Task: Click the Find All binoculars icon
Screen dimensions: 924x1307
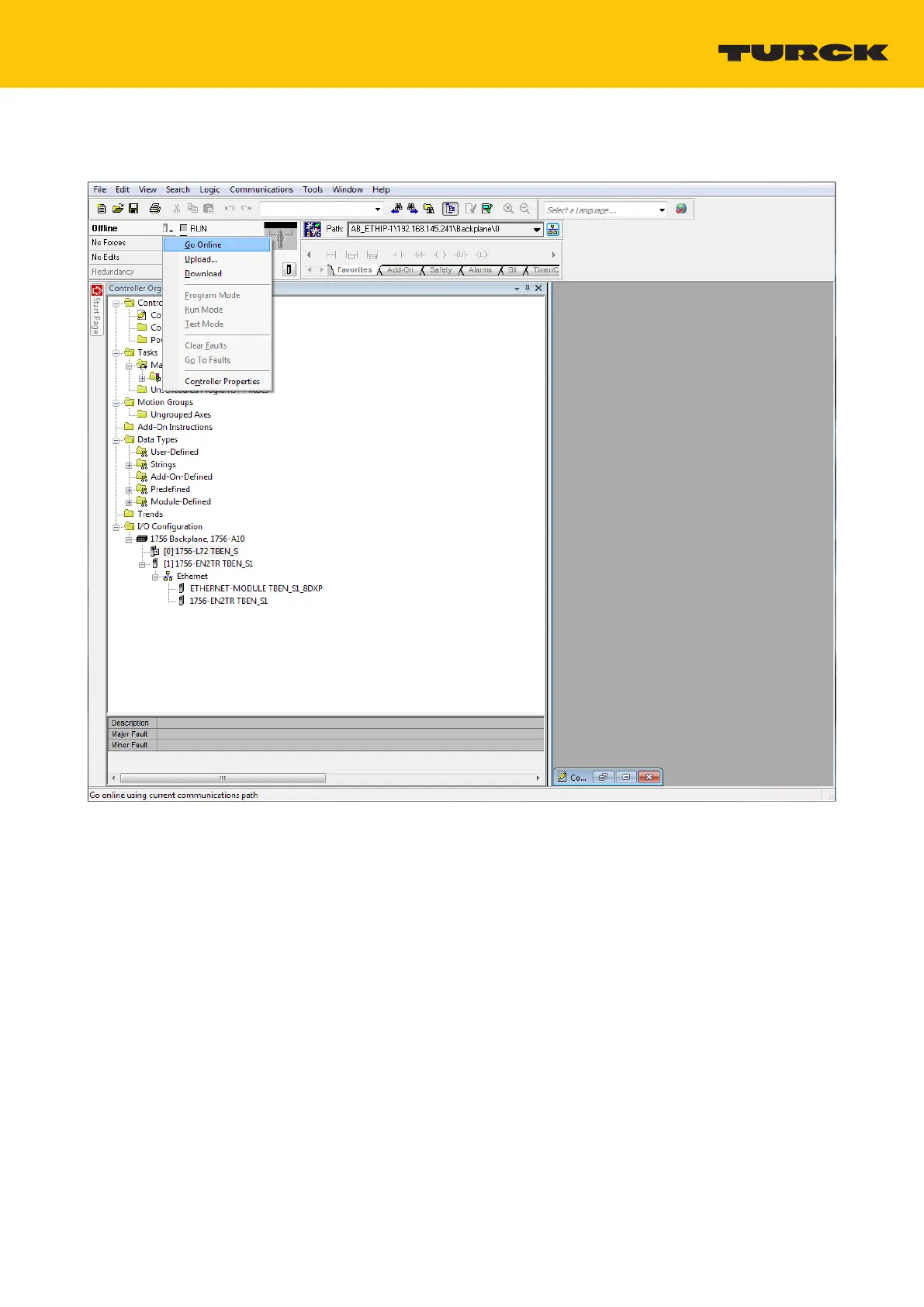Action: pos(429,209)
